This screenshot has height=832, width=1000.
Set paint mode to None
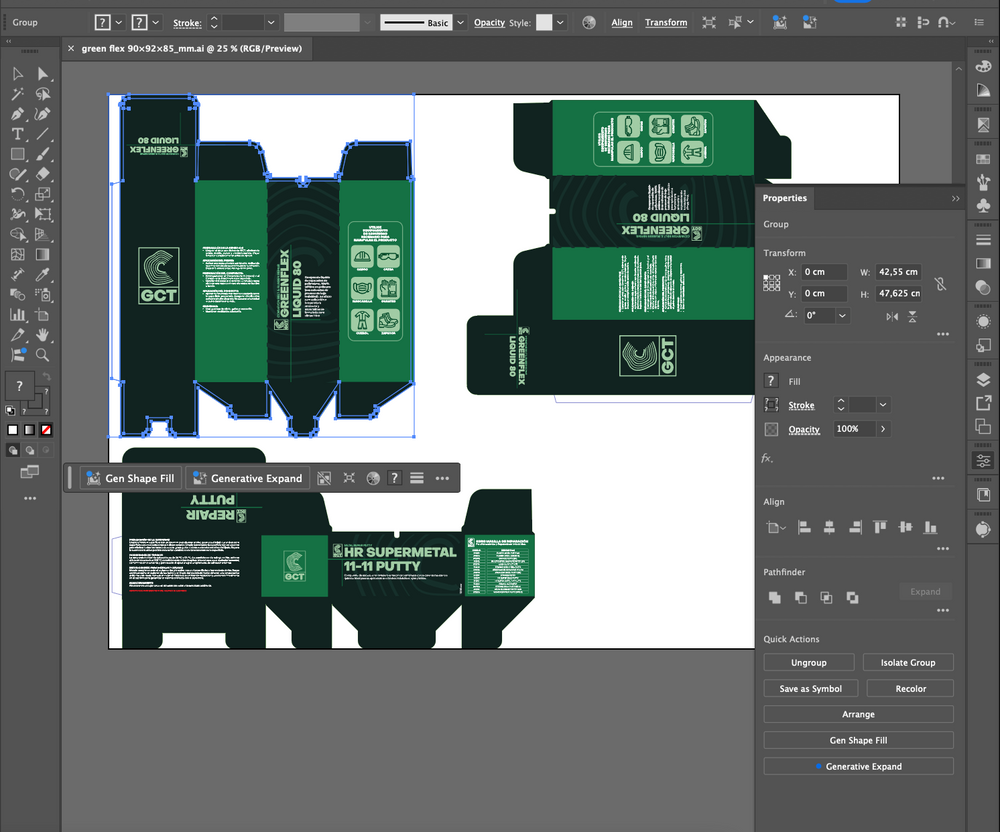tap(46, 430)
